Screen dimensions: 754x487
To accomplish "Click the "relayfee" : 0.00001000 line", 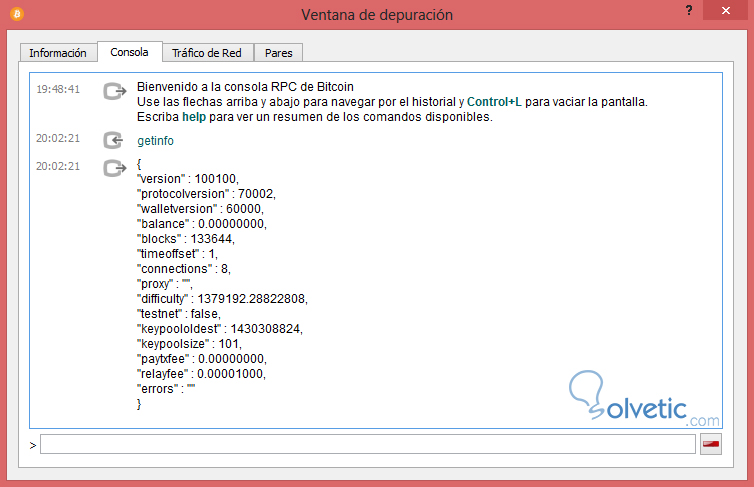I will [201, 374].
